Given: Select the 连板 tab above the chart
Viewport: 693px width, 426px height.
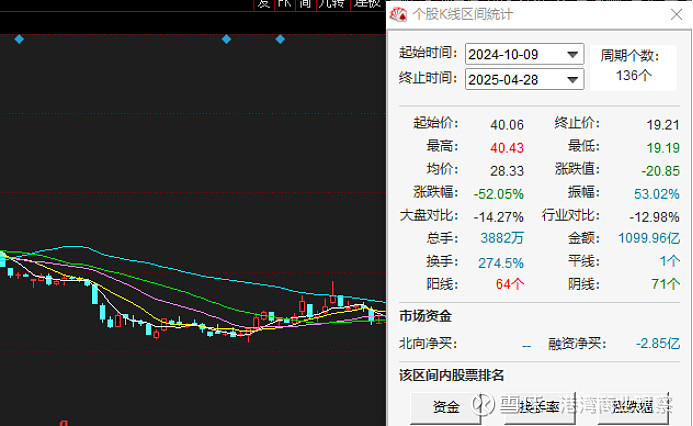Looking at the screenshot, I should 367,4.
